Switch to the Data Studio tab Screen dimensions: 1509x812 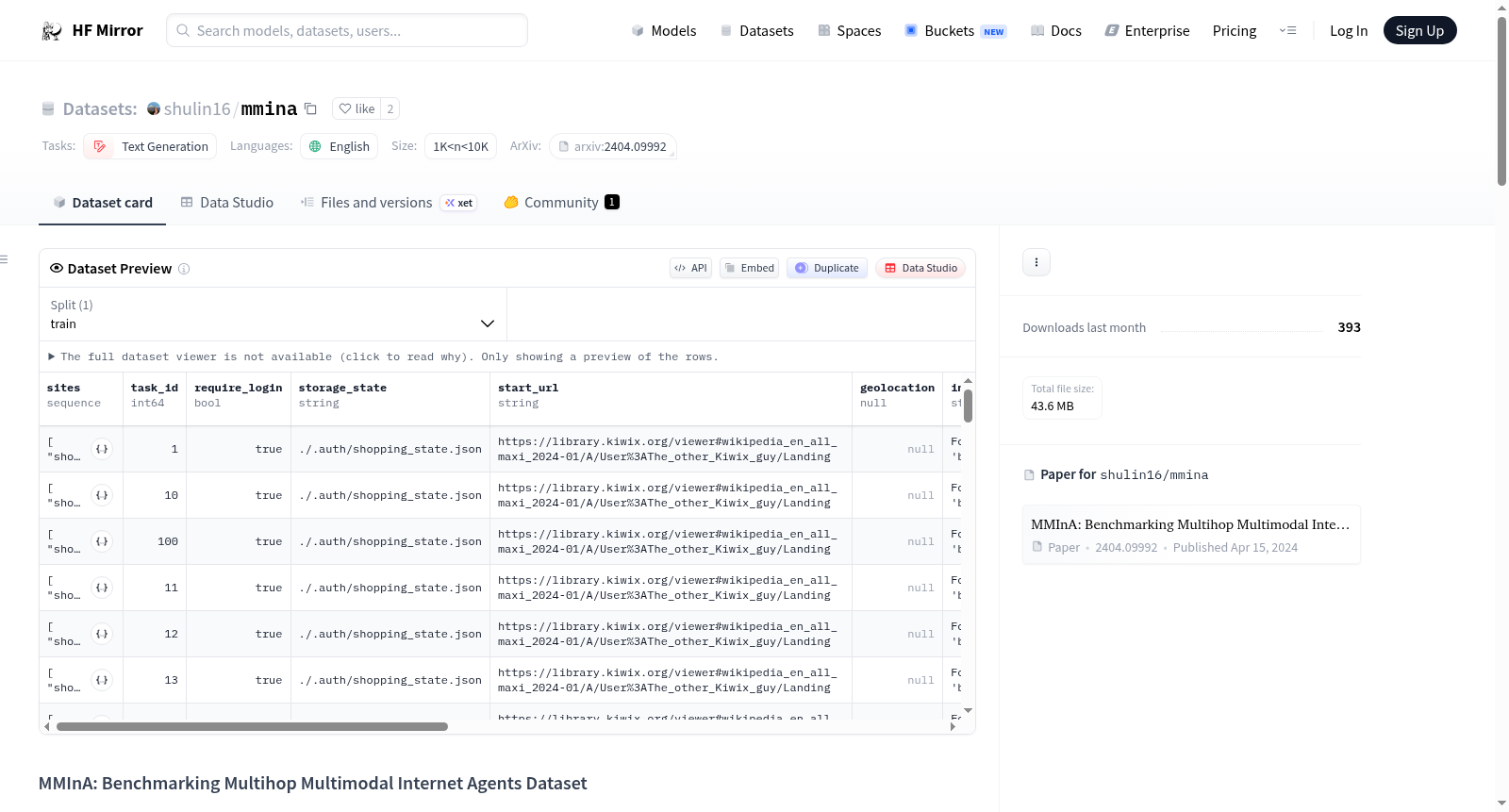click(x=227, y=203)
